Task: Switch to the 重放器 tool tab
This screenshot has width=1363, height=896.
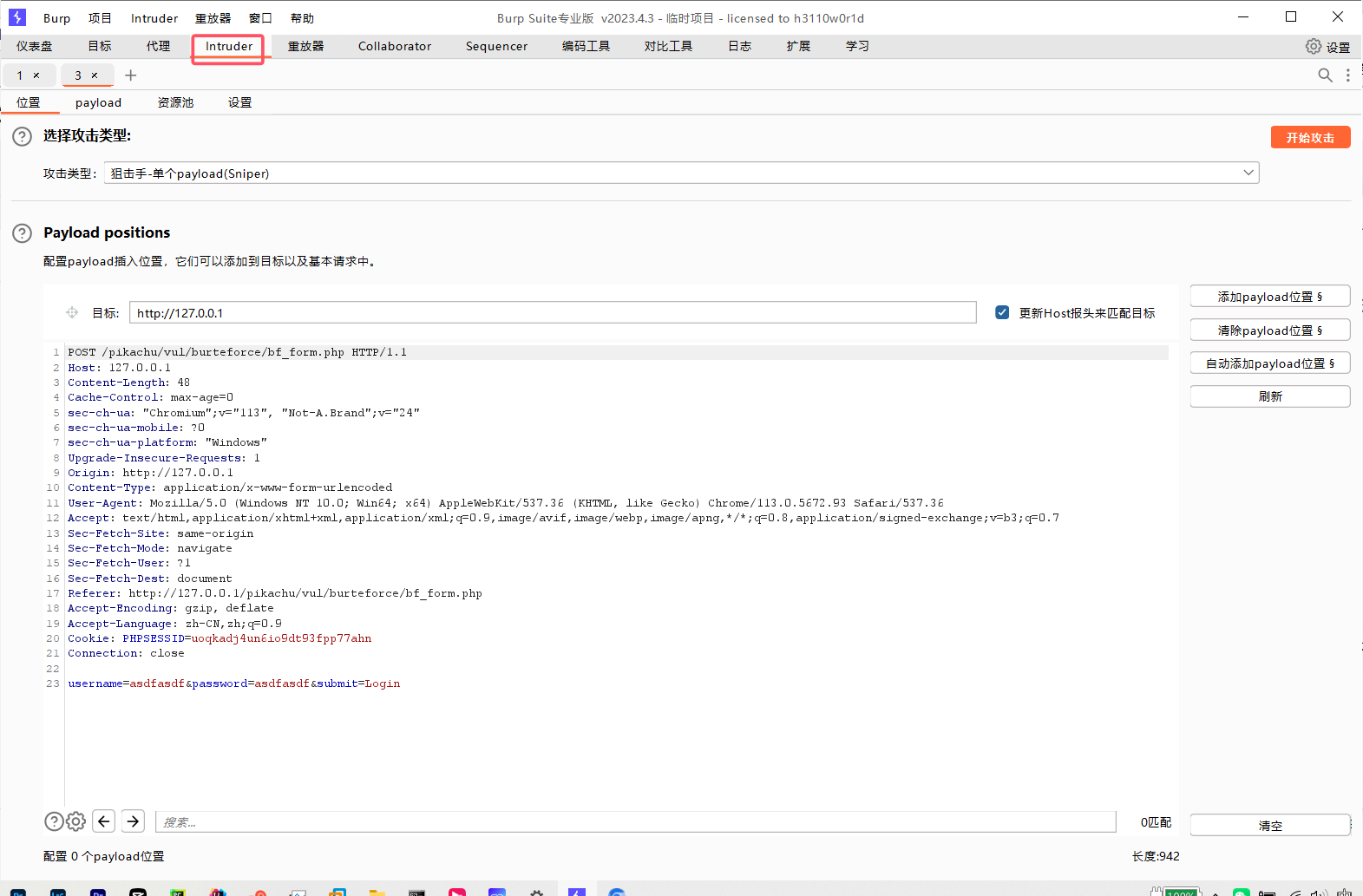Action: coord(305,46)
